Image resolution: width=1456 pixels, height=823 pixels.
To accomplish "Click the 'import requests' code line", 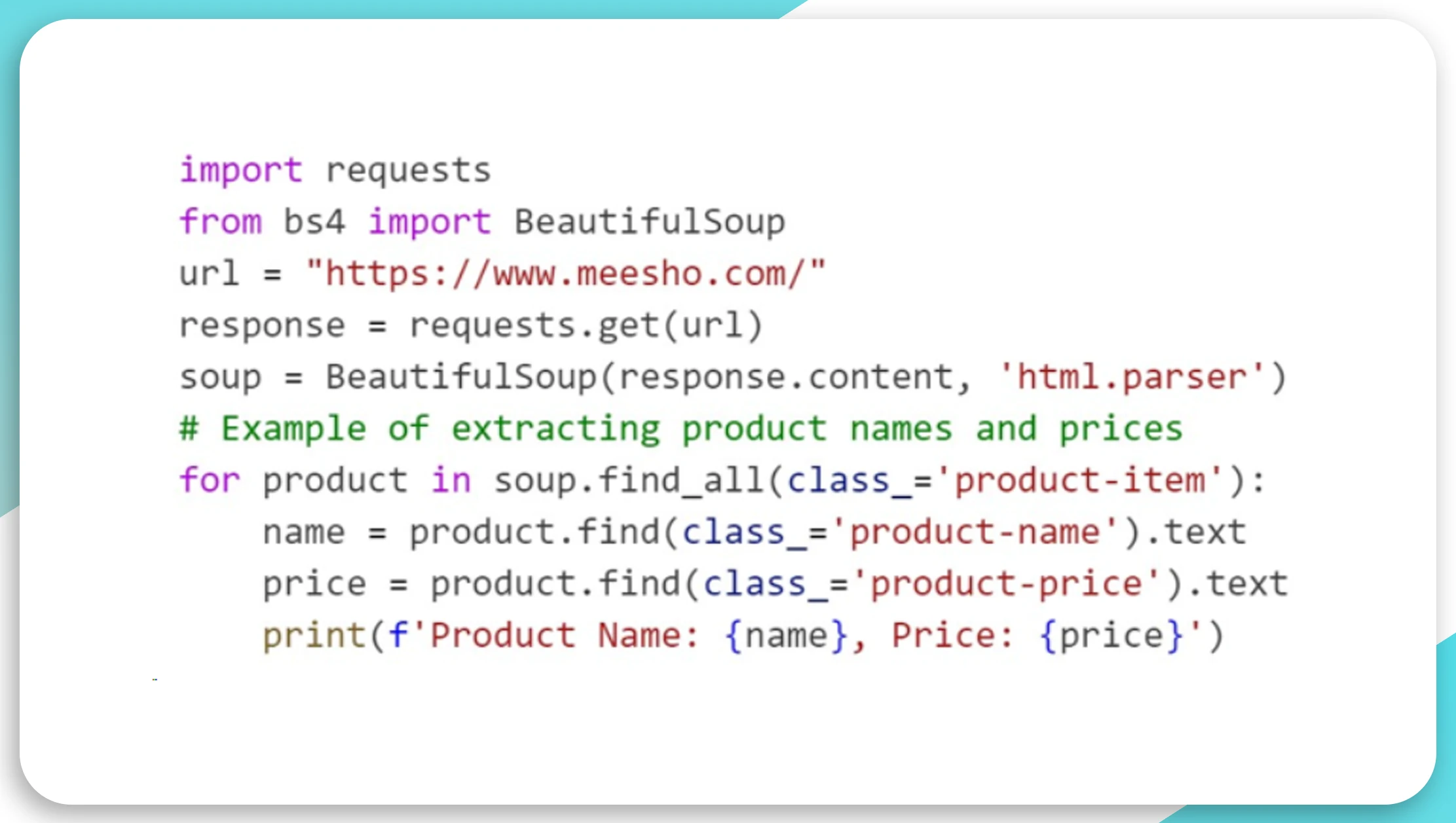I will click(335, 170).
